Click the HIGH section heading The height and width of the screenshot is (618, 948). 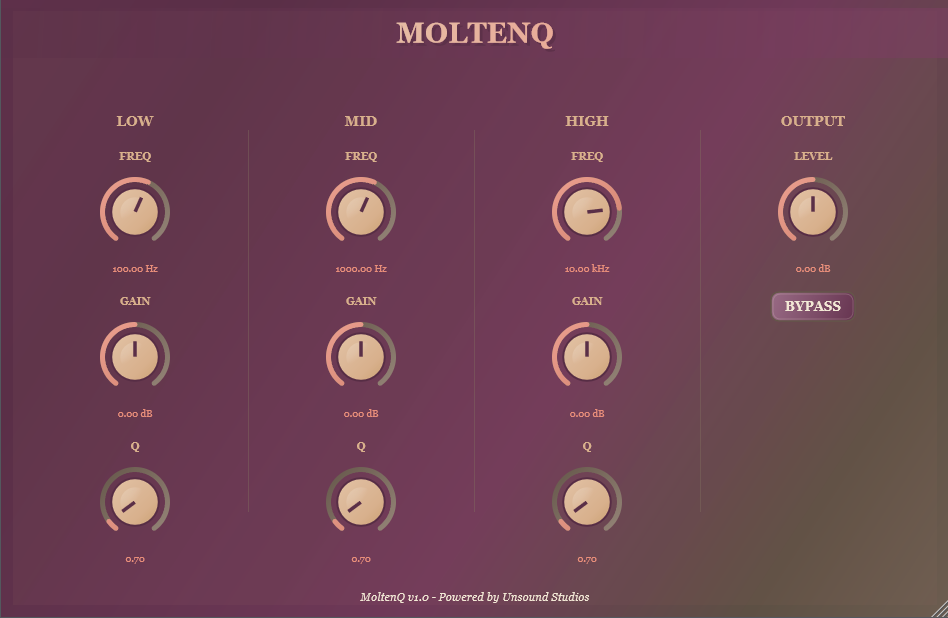click(x=587, y=121)
